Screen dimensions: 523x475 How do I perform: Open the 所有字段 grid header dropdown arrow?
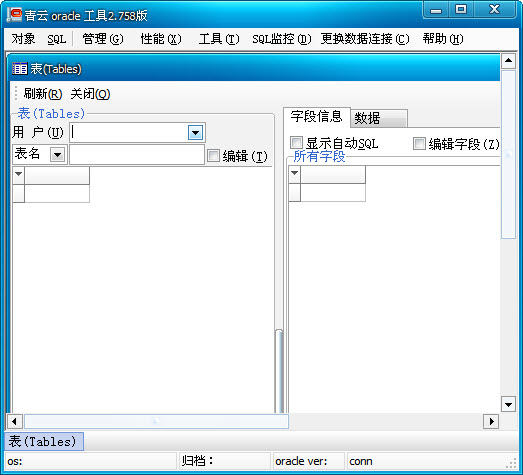[x=295, y=173]
